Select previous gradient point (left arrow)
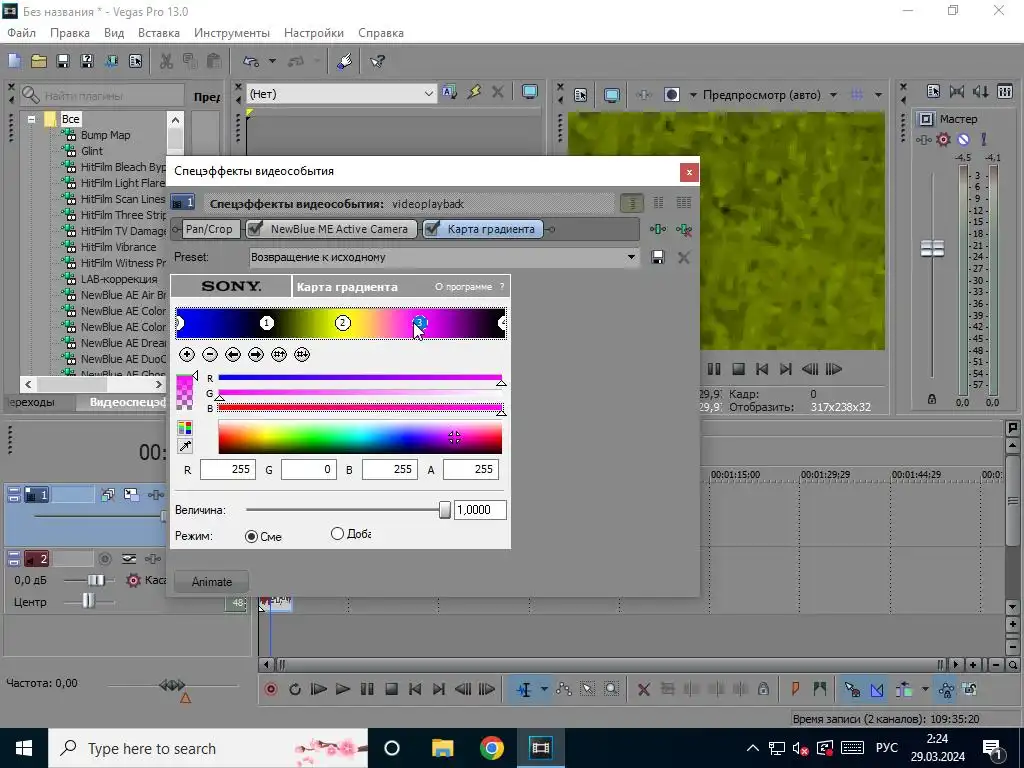1024x768 pixels. click(233, 355)
